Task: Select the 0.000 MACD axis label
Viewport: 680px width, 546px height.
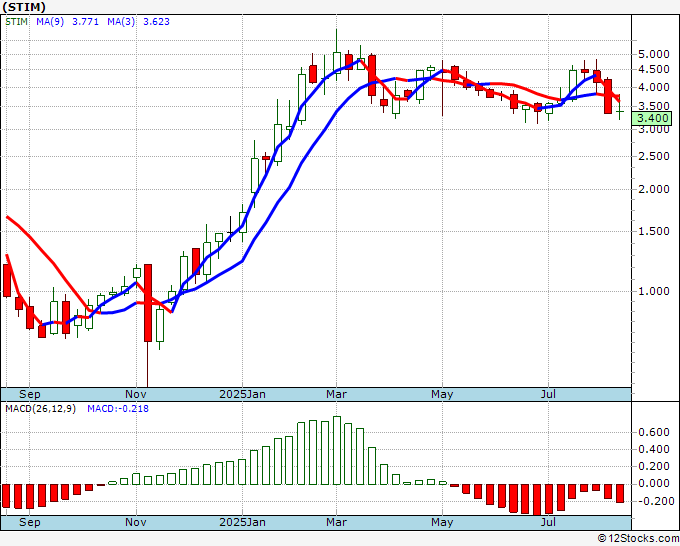Action: 654,483
